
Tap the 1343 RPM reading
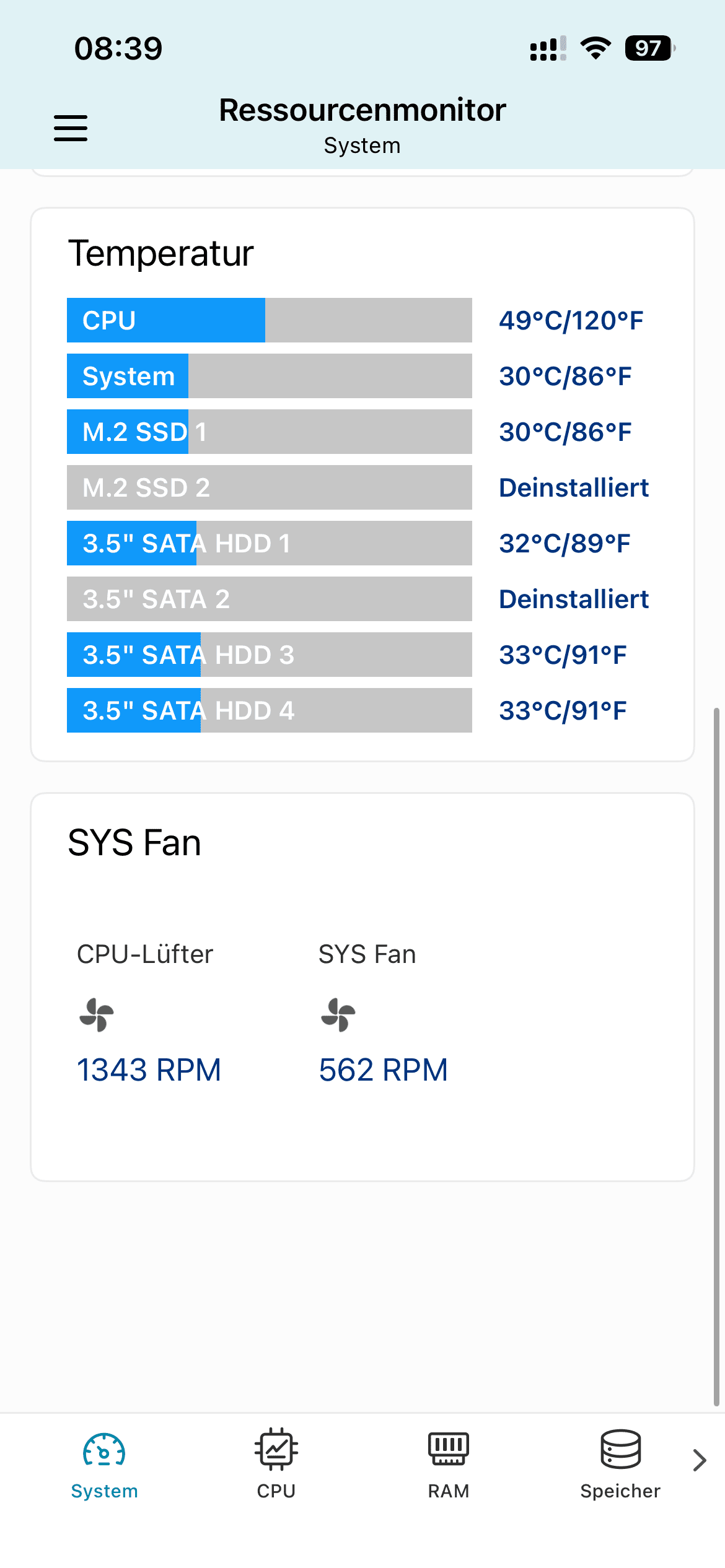149,1069
